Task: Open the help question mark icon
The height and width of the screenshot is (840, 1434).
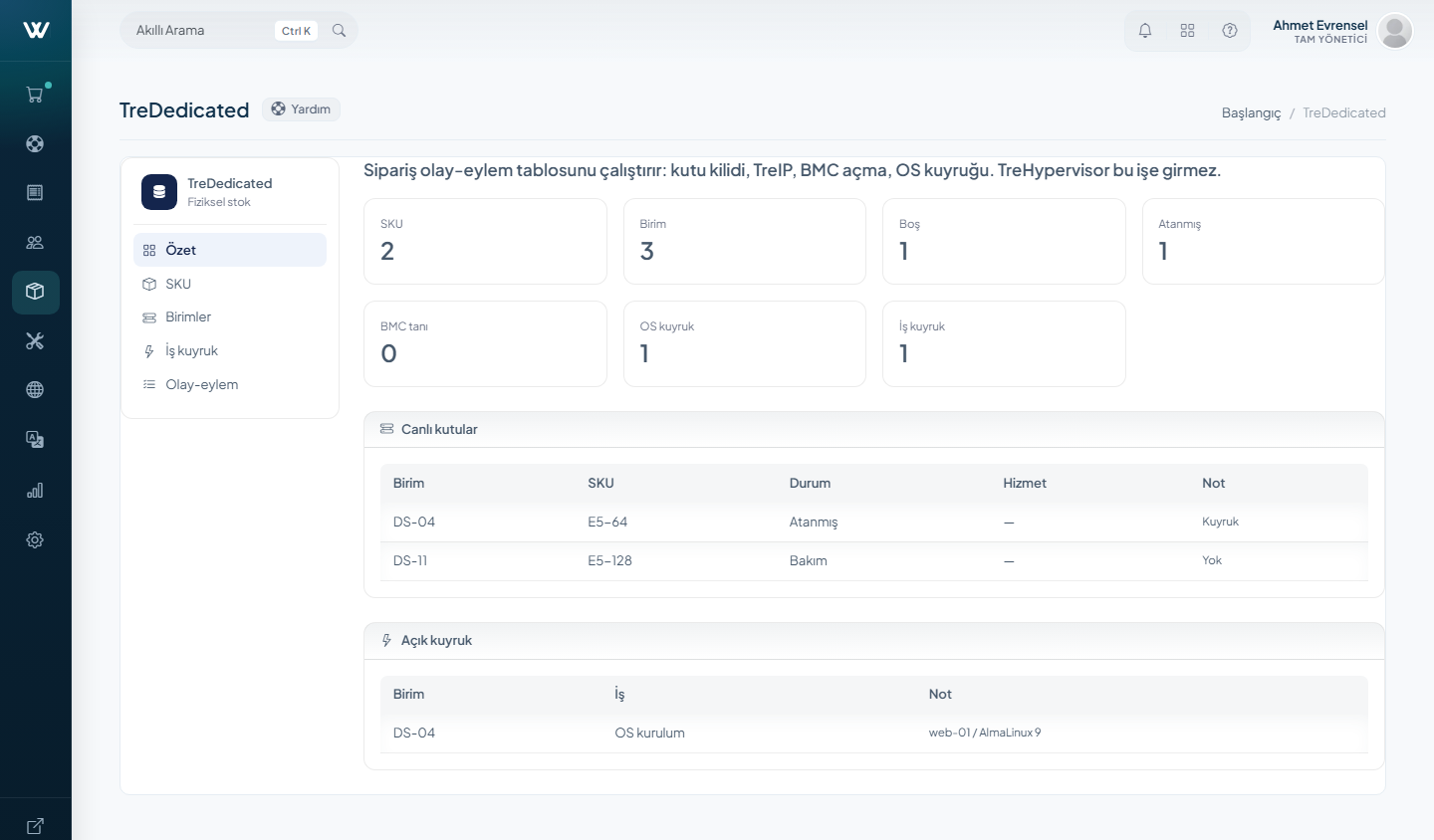Action: coord(1230,31)
